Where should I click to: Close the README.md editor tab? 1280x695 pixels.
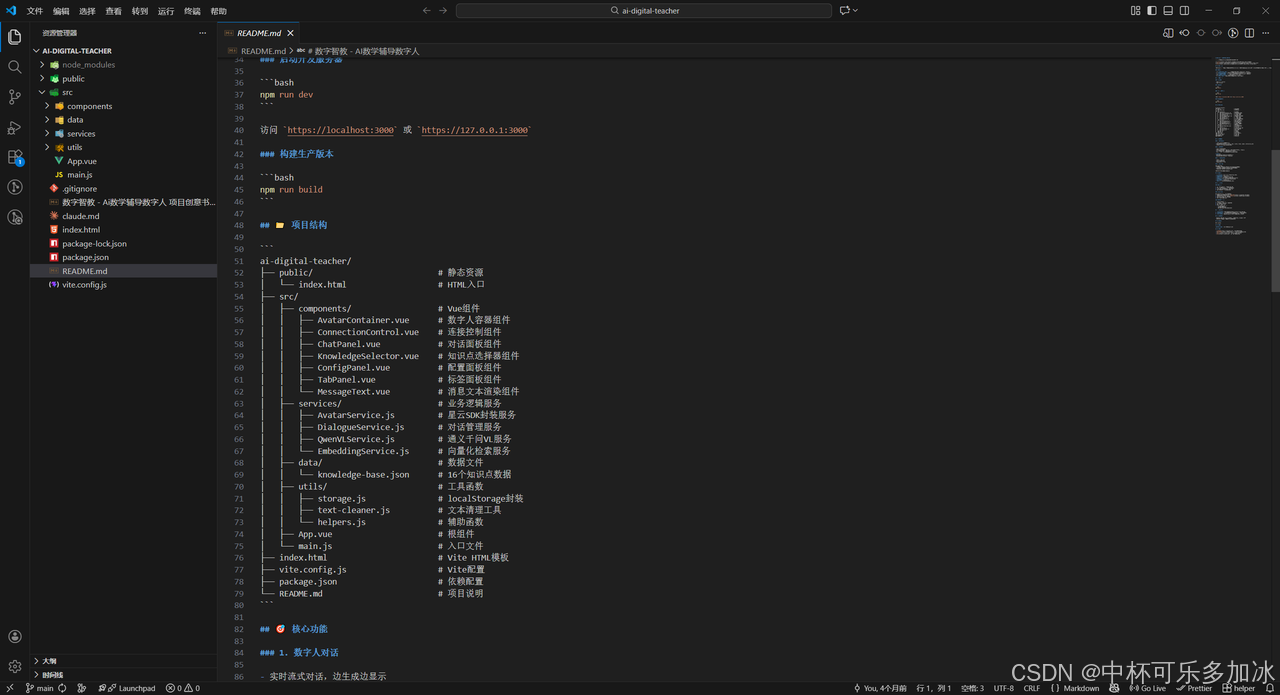pos(290,33)
